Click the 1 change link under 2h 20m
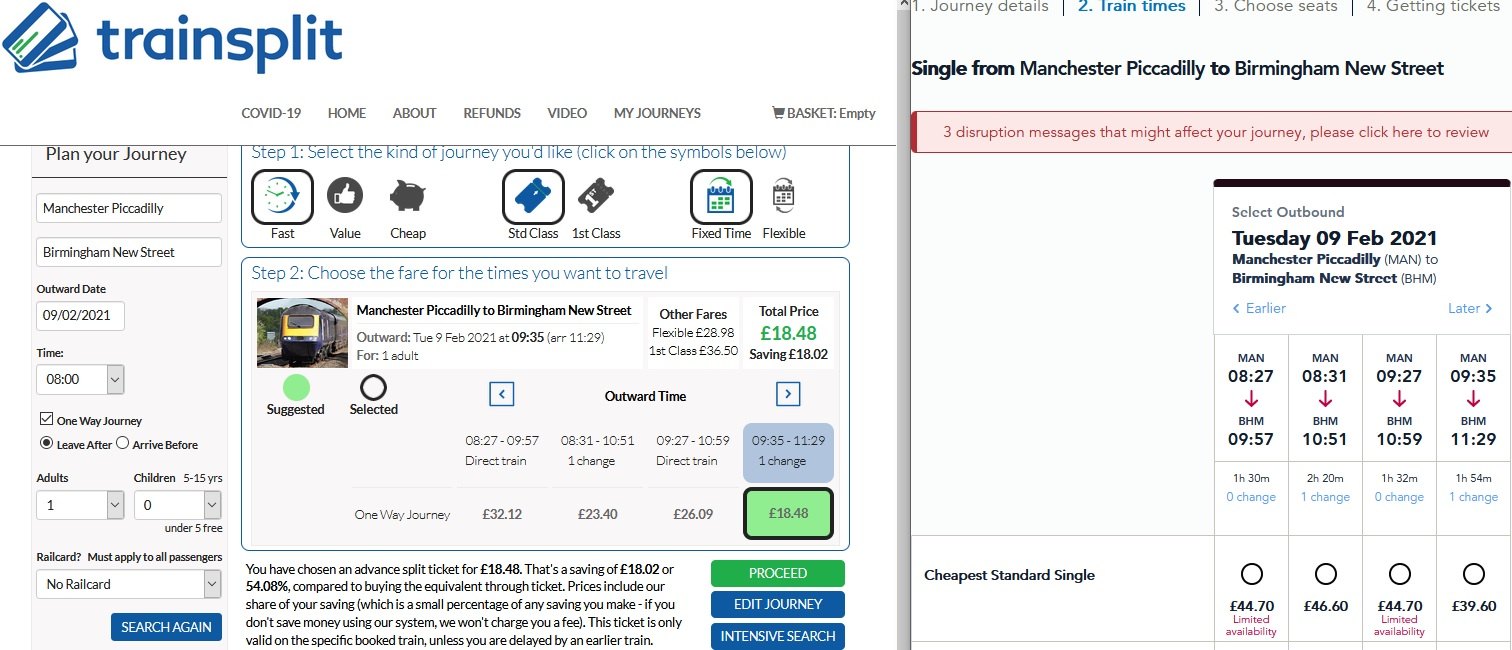The width and height of the screenshot is (1512, 650). 1325,497
